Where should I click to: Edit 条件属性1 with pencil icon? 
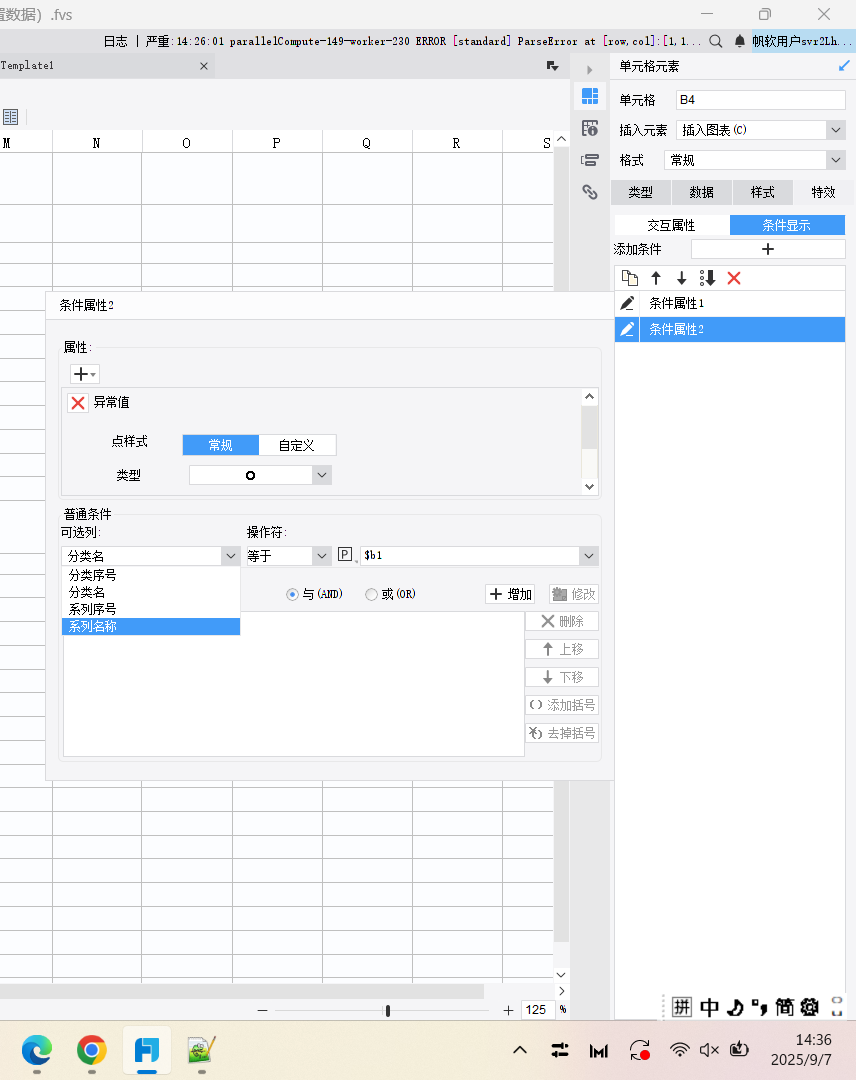tap(627, 303)
